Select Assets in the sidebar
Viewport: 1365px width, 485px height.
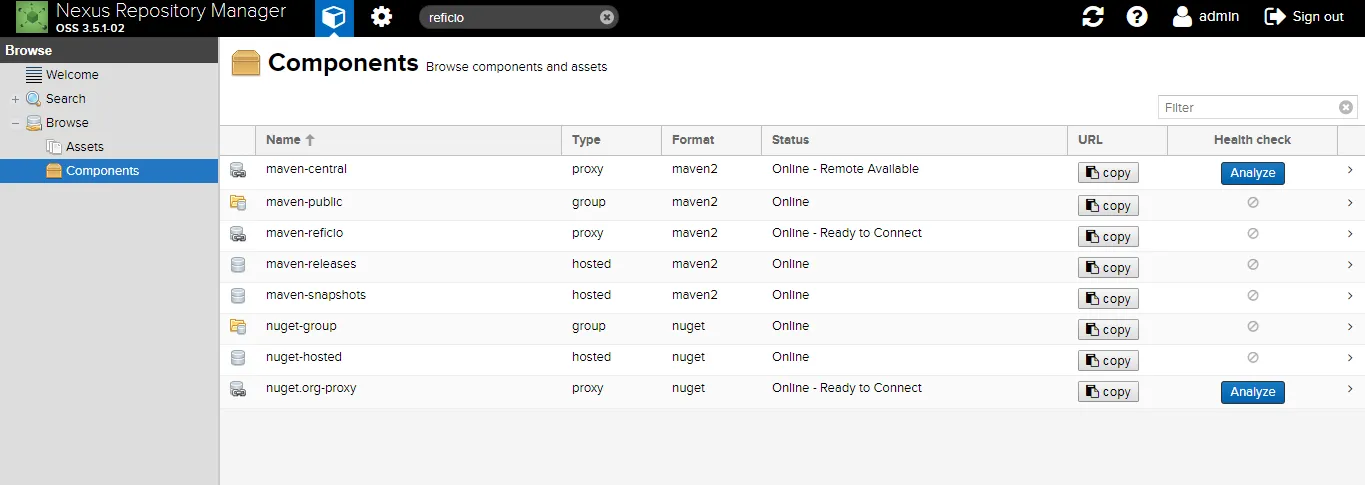point(84,147)
